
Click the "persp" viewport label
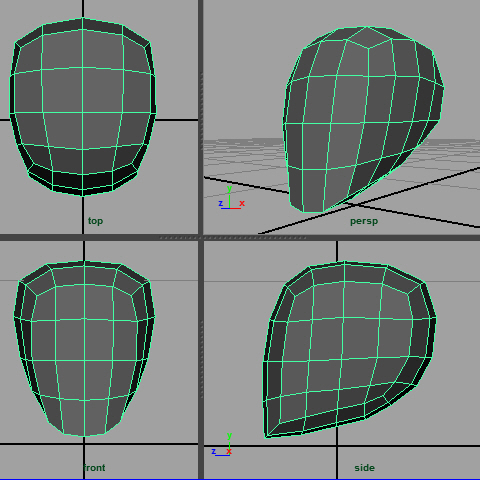[x=364, y=221]
